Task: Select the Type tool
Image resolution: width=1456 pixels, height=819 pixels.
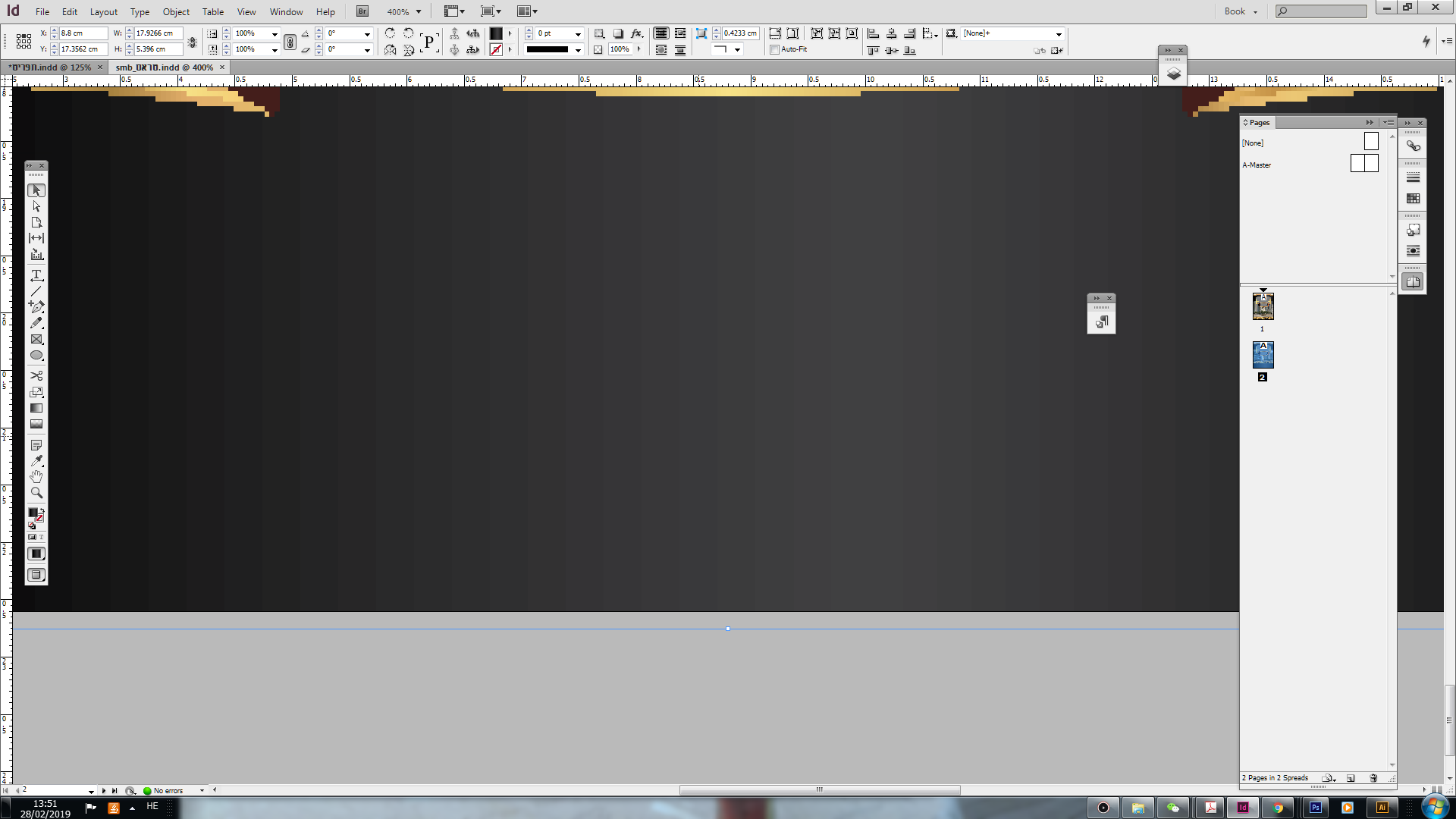Action: (x=36, y=275)
